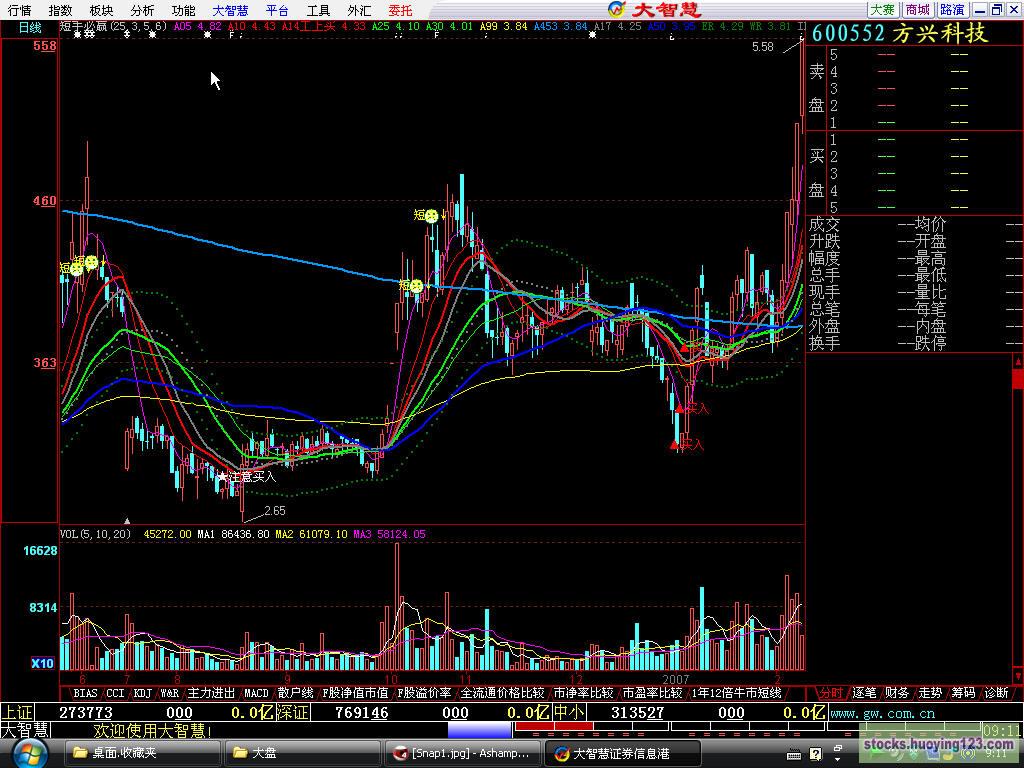Click the 2.65 low price label
1024x768 pixels.
pyautogui.click(x=274, y=511)
